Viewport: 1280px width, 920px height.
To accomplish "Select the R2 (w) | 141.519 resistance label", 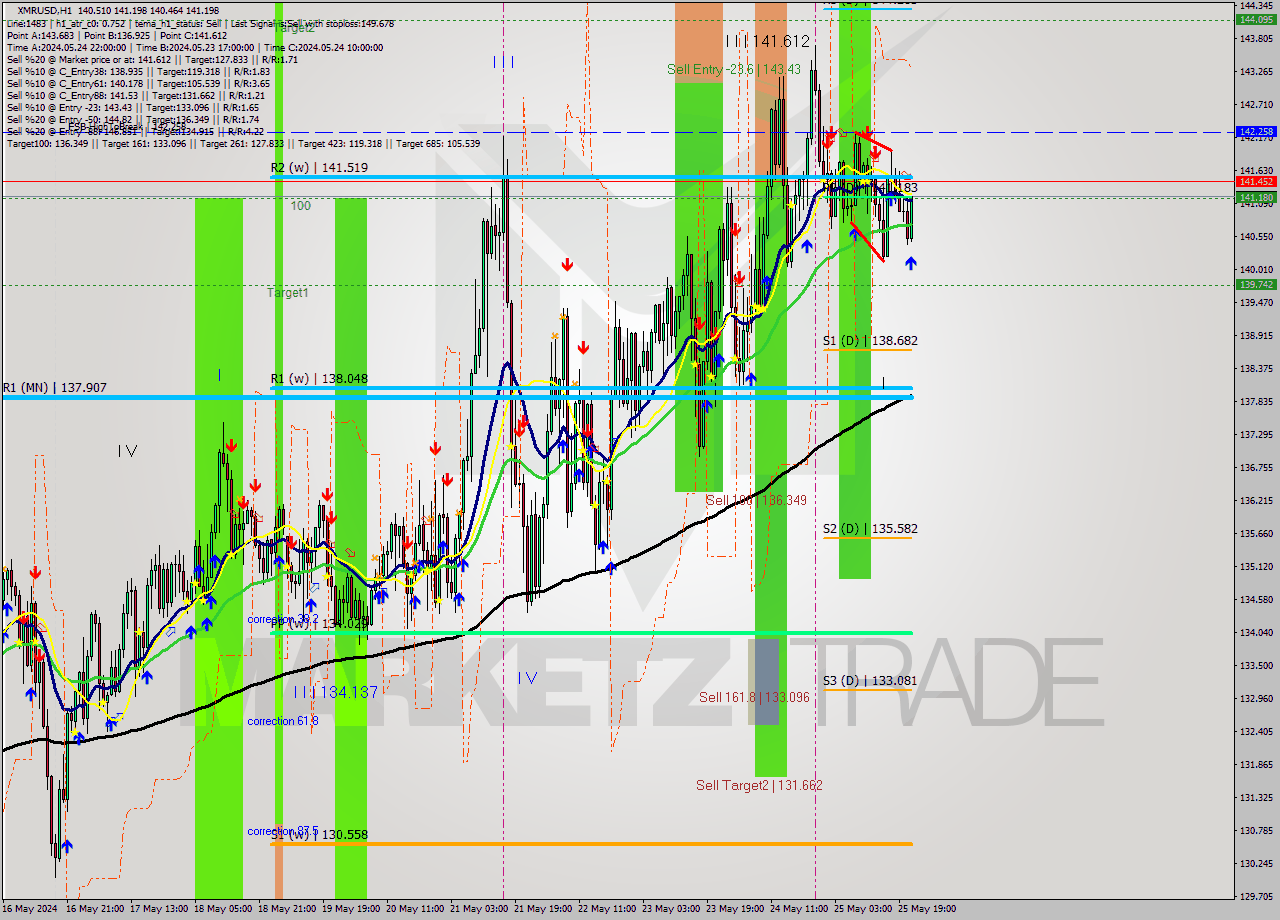I will click(x=319, y=168).
